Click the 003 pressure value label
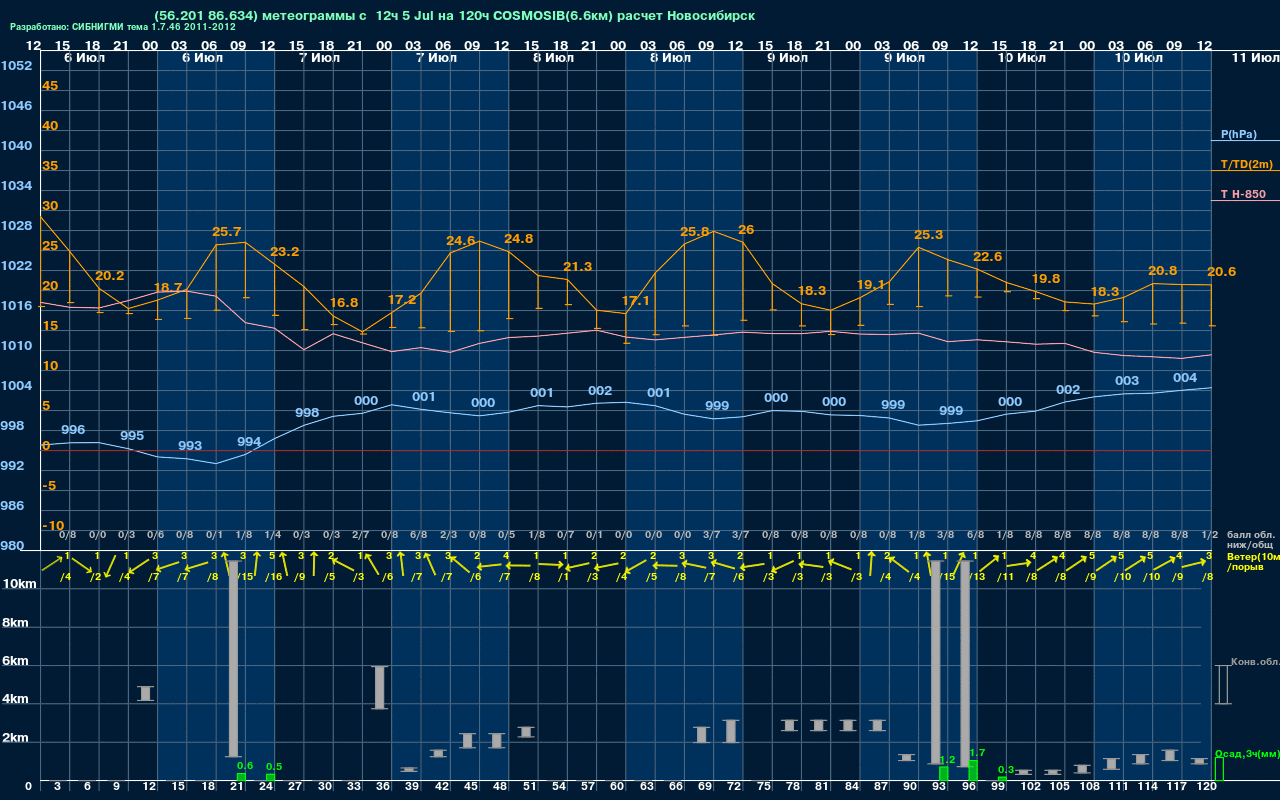Viewport: 1280px width, 800px height. click(1127, 381)
